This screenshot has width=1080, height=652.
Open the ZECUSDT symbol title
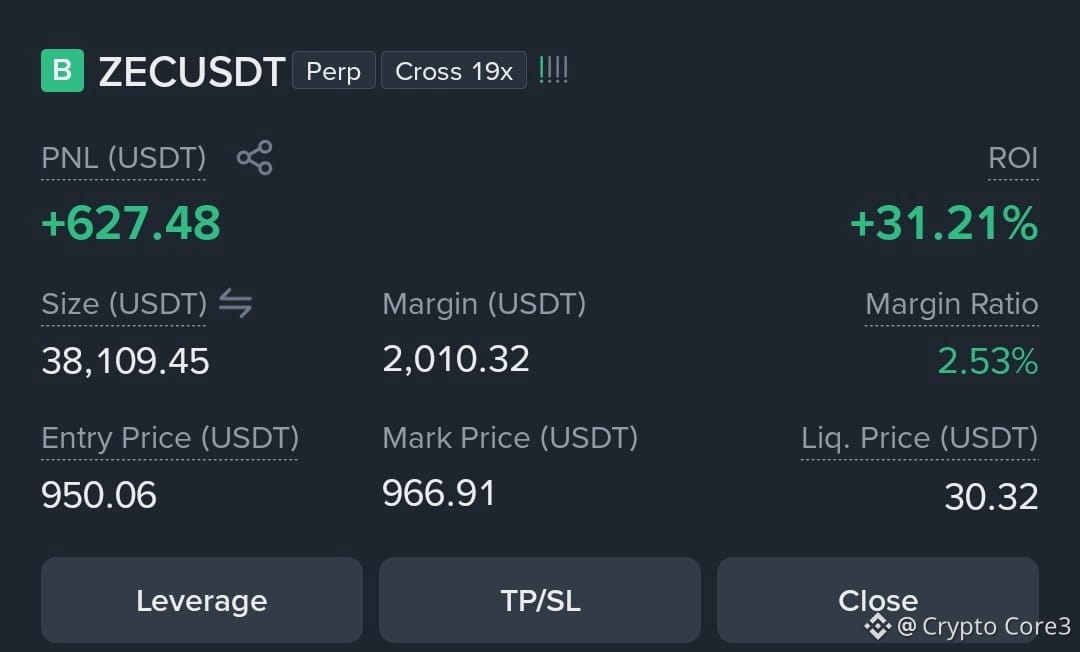[191, 72]
